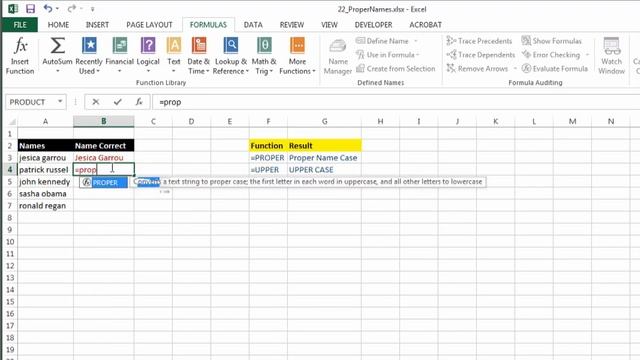Expand the Name Box dropdown
The width and height of the screenshot is (640, 360).
[x=60, y=102]
